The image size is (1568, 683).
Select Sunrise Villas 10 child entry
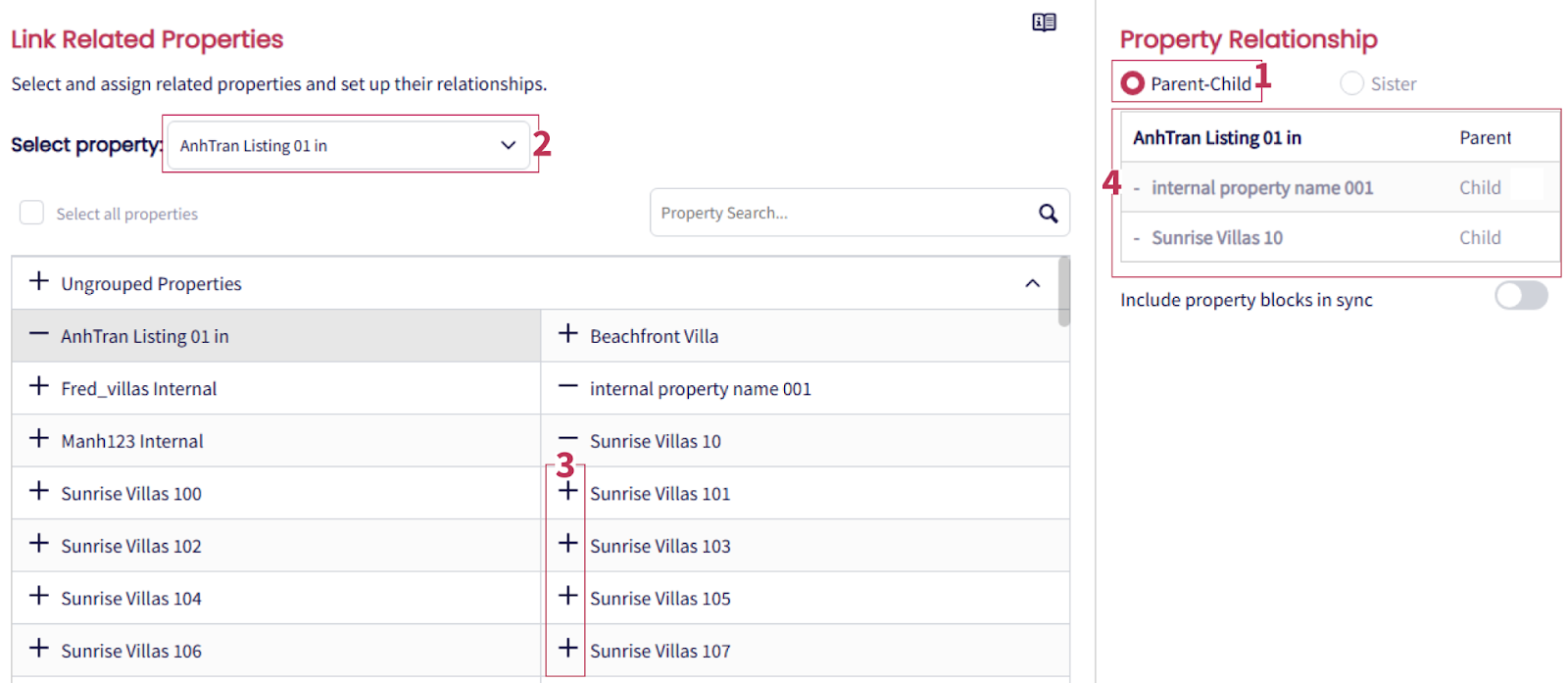1217,238
